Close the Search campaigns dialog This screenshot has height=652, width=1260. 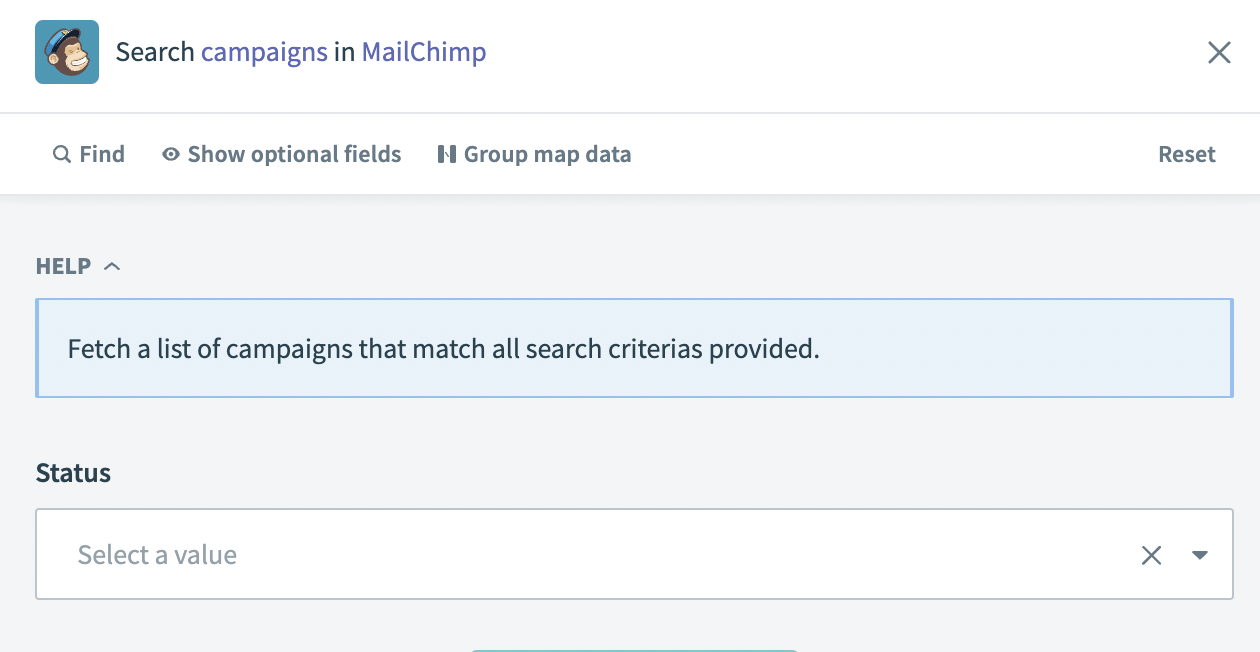pos(1219,52)
